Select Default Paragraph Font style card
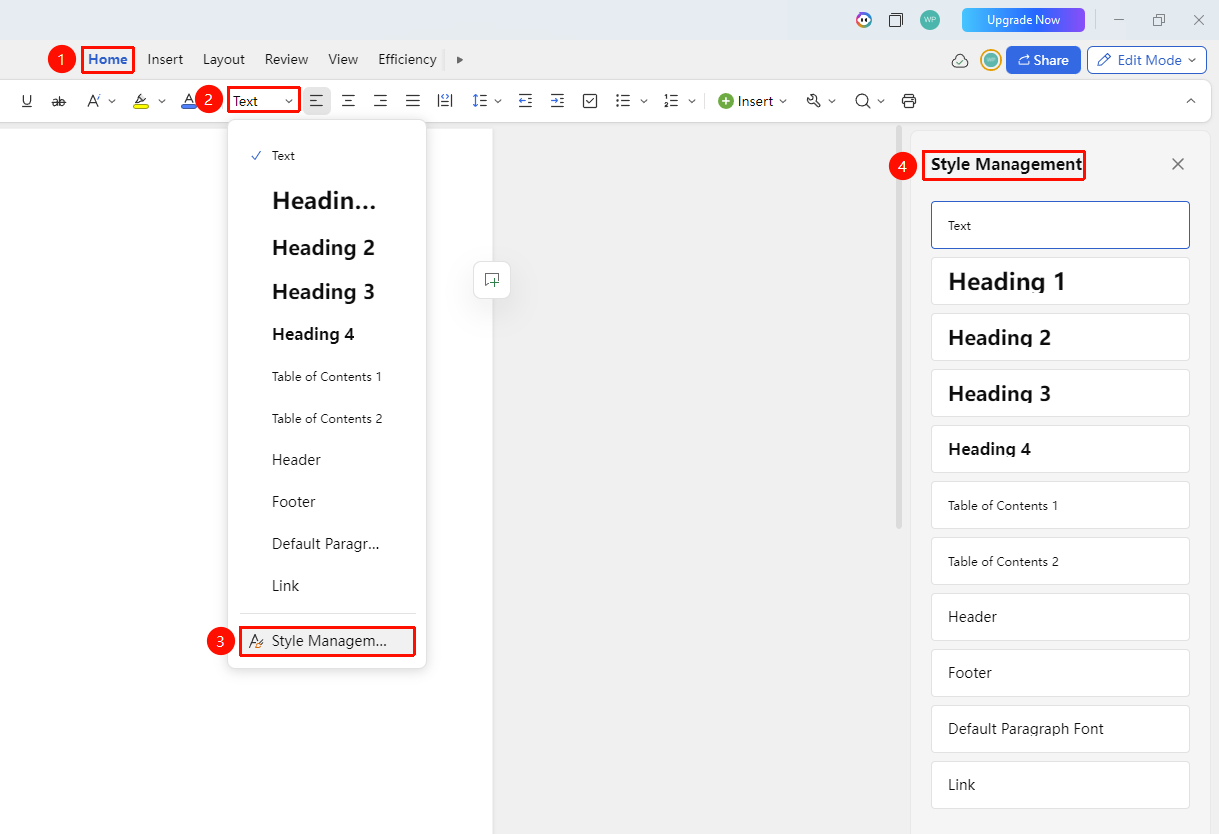The image size is (1219, 834). (x=1060, y=729)
